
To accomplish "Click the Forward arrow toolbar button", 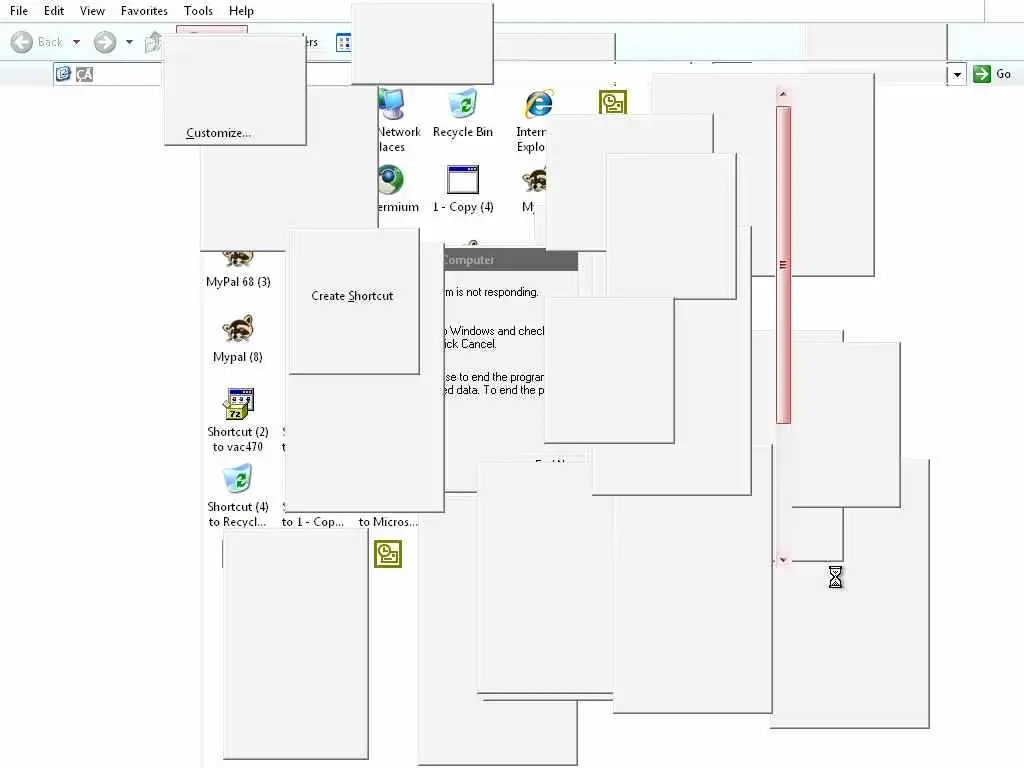I will coord(104,42).
